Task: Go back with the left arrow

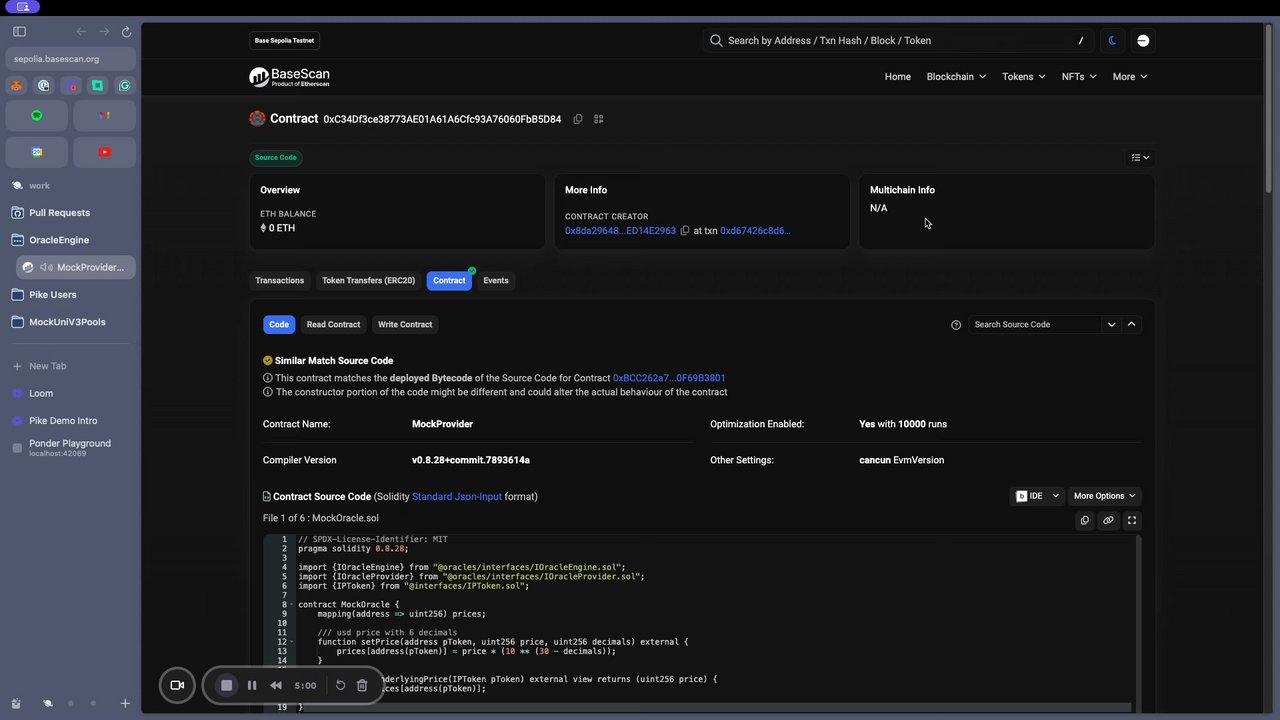Action: 82,32
